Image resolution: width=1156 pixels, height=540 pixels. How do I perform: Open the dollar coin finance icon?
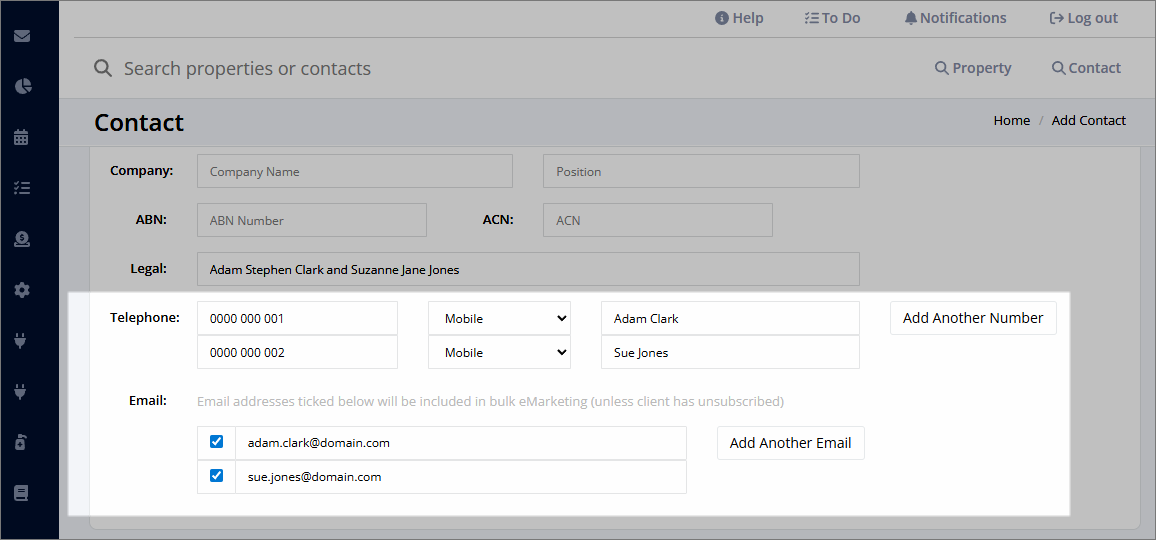(22, 239)
